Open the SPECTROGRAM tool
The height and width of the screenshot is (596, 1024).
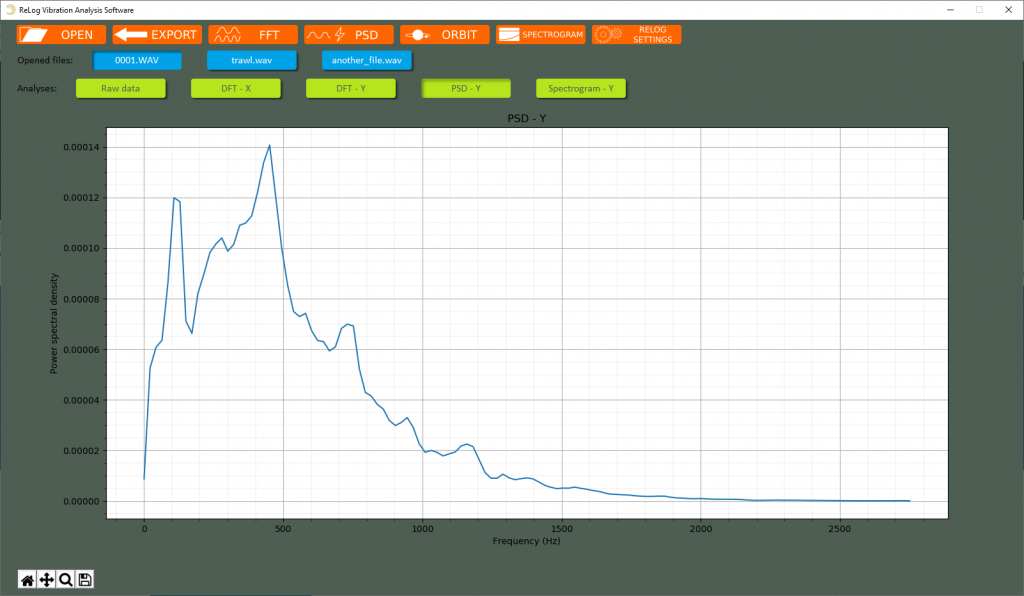(x=541, y=35)
